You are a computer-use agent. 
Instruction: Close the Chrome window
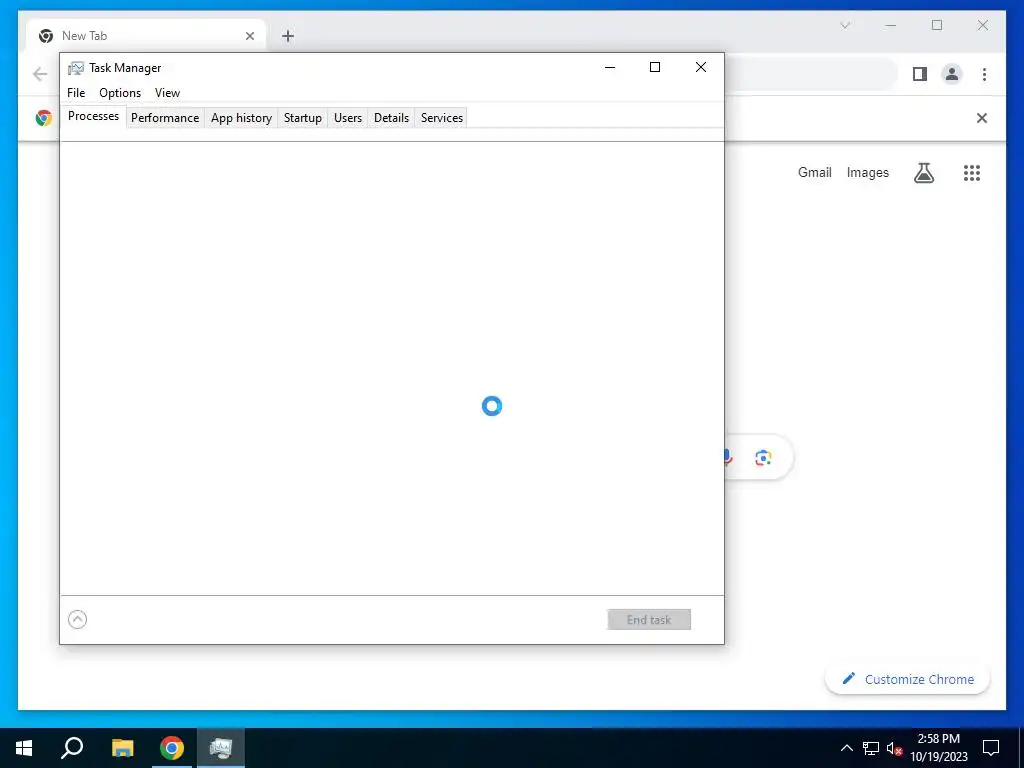pyautogui.click(x=982, y=25)
